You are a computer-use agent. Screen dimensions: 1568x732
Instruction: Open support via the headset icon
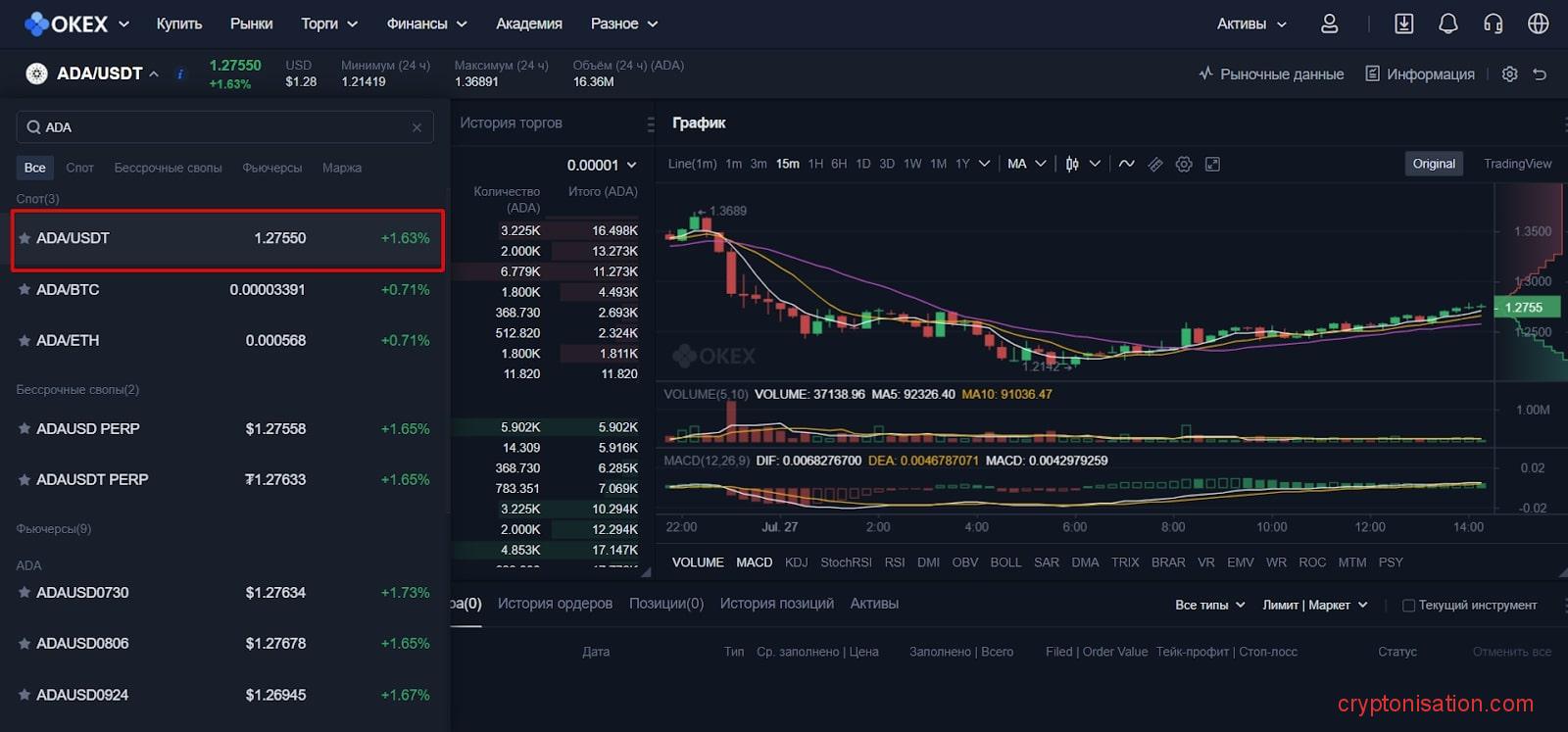click(1493, 24)
